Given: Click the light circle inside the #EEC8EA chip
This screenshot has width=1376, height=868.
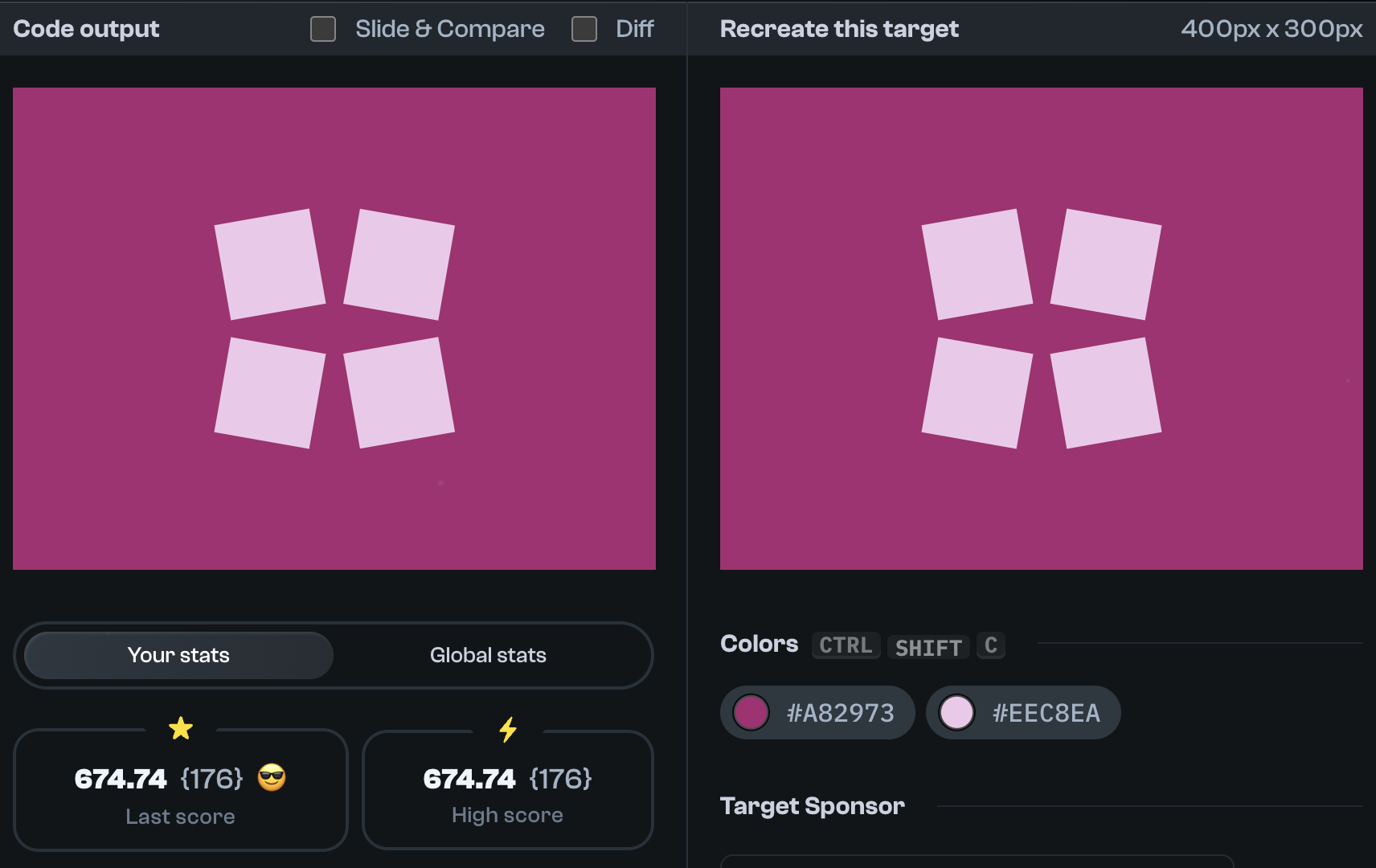Looking at the screenshot, I should pos(958,712).
